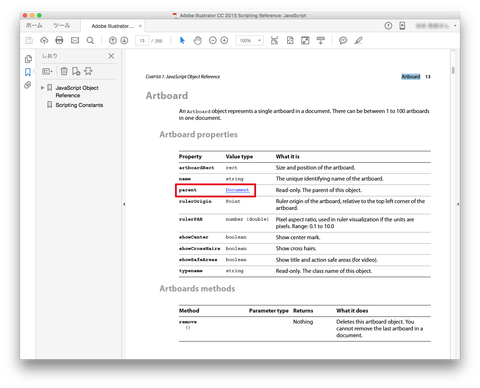
Task: Click the Artboard heading text
Action: click(x=167, y=96)
